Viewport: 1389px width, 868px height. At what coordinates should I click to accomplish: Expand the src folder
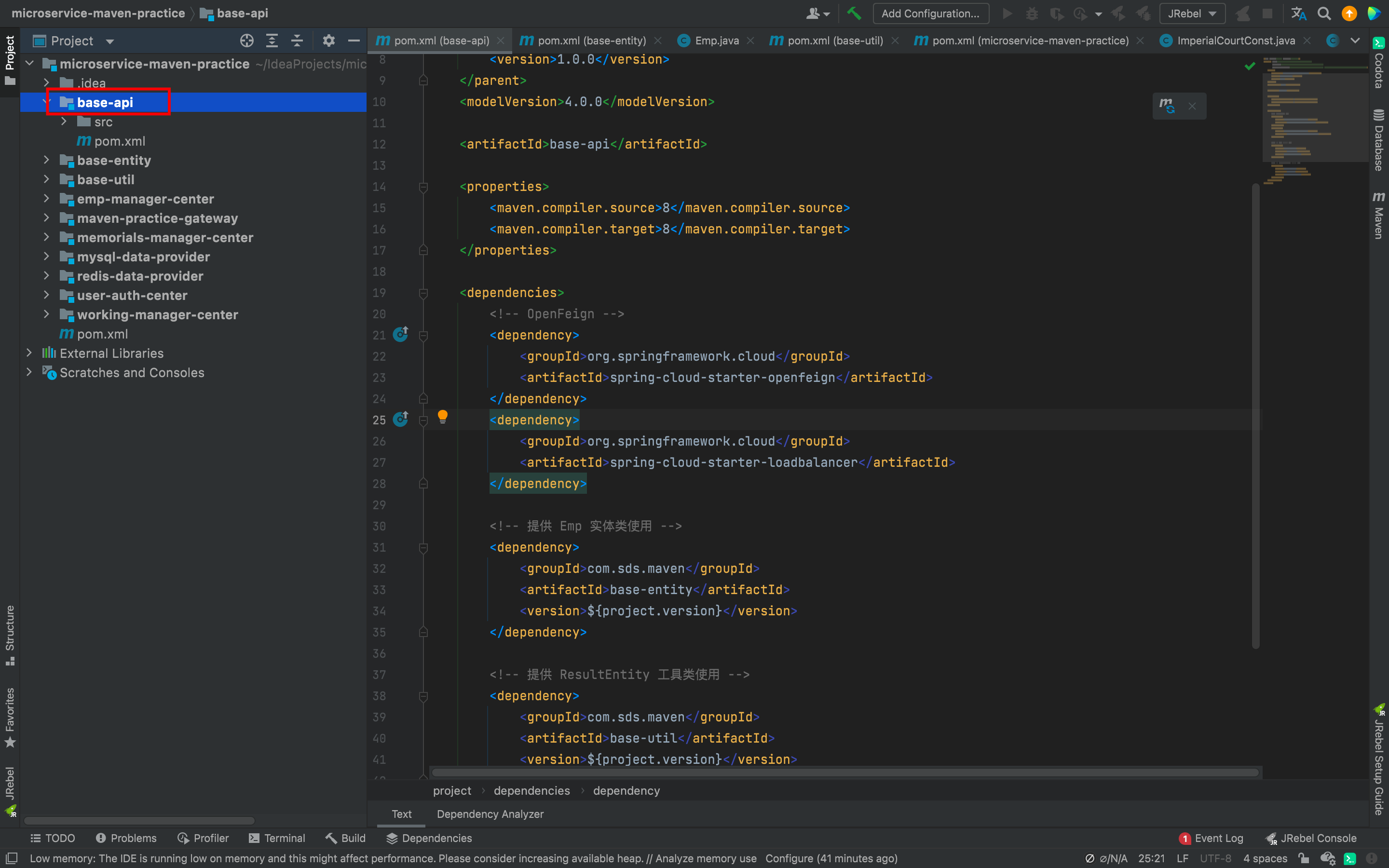click(x=64, y=122)
